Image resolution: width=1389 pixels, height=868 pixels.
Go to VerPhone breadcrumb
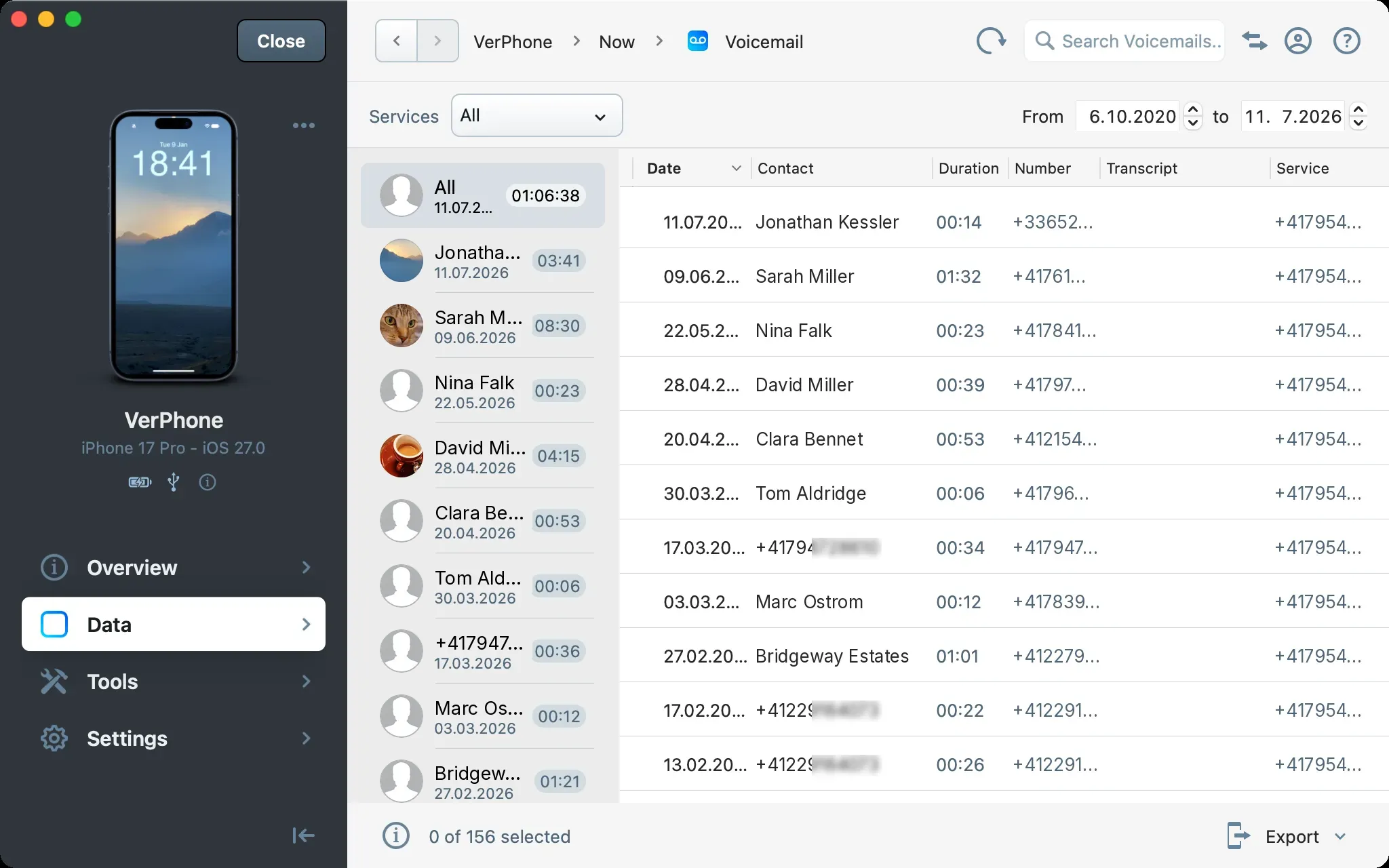pyautogui.click(x=513, y=42)
